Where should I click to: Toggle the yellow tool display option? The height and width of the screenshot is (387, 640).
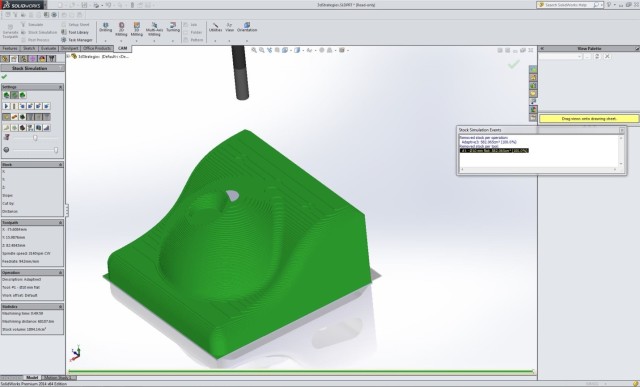6,117
